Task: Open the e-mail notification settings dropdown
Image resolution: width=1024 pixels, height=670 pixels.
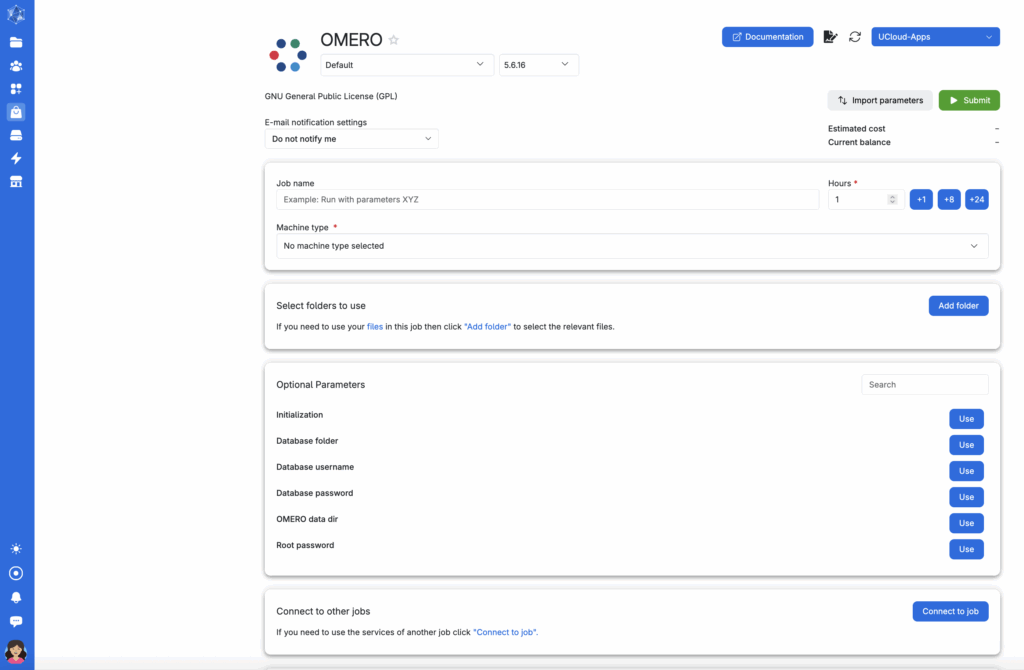Action: 351,138
